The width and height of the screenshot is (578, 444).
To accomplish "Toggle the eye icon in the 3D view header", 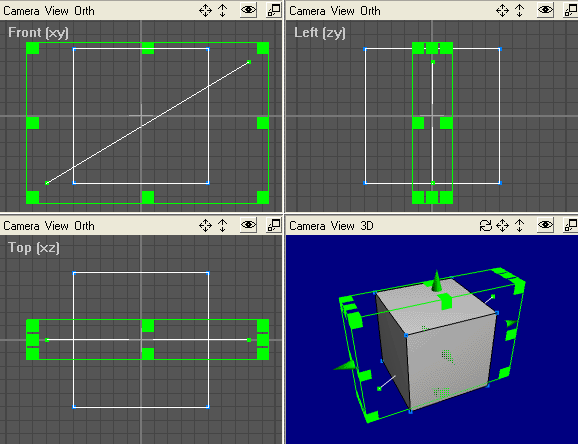I will [546, 225].
